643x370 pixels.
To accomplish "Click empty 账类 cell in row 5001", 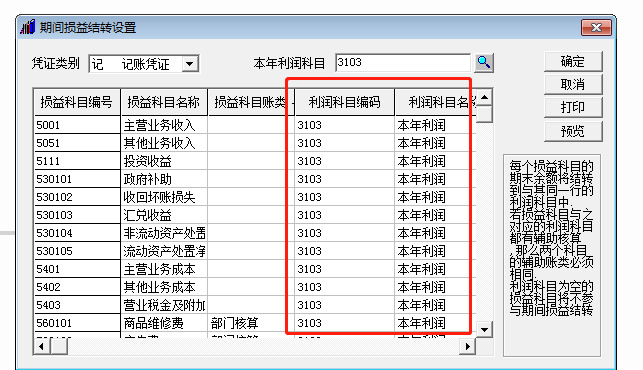I will tap(251, 125).
